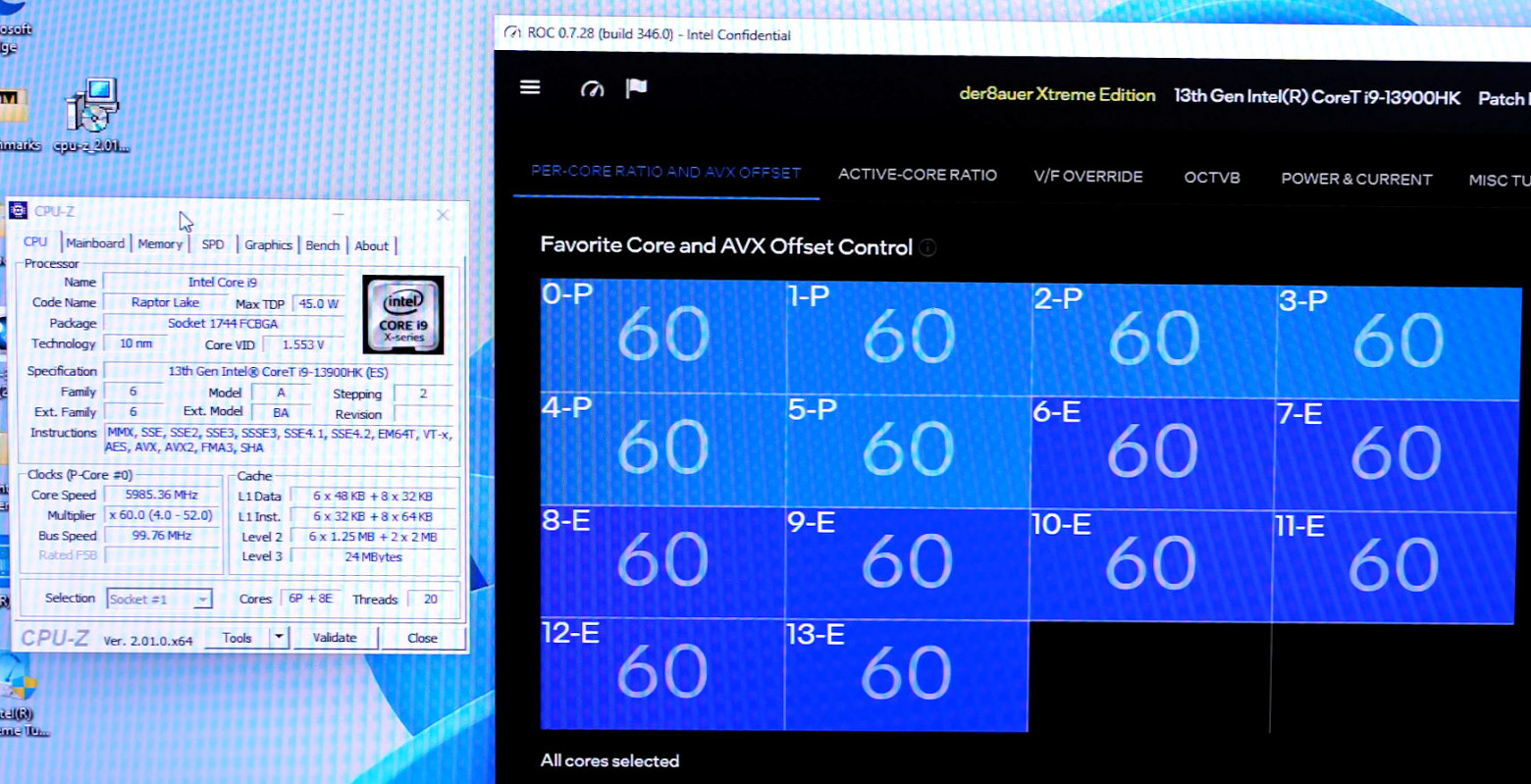Click the Bus Speed value 99.76 MHz

click(162, 536)
